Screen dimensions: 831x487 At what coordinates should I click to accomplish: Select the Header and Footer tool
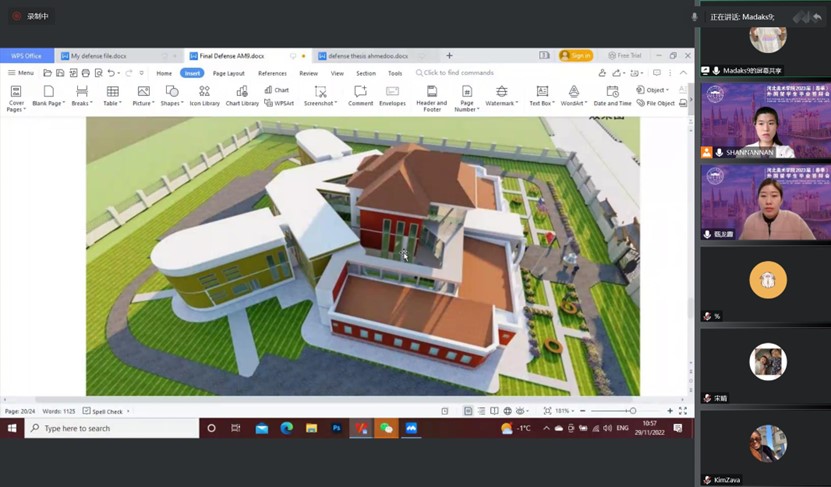(431, 95)
